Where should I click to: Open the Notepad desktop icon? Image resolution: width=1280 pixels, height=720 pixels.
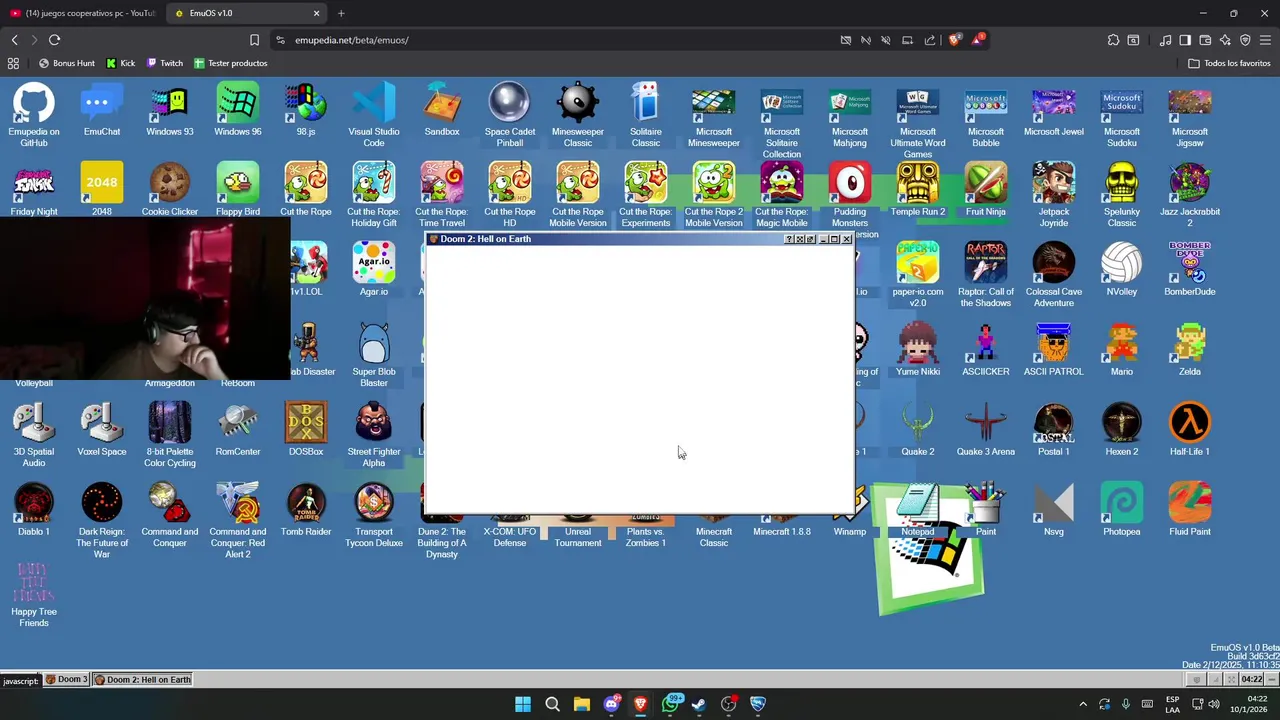coord(918,511)
